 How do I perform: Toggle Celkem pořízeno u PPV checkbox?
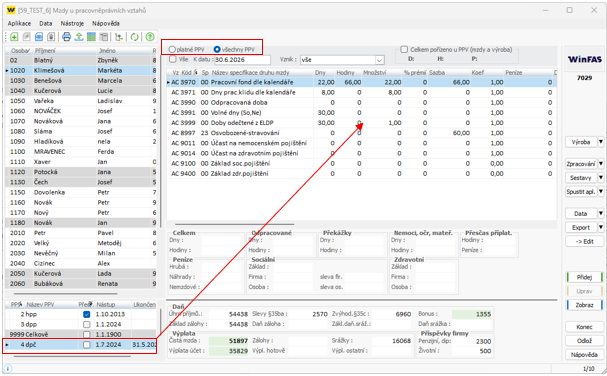tap(404, 50)
